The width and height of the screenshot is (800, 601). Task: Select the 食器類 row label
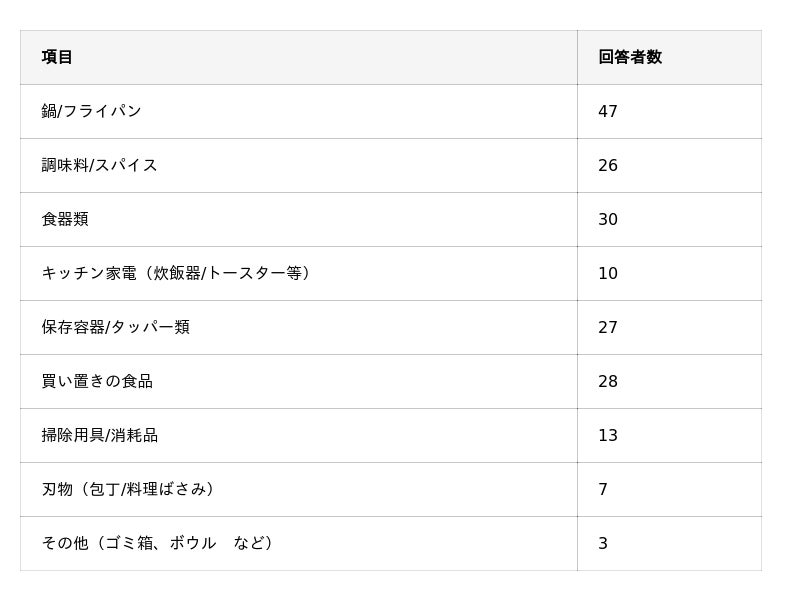pos(65,219)
